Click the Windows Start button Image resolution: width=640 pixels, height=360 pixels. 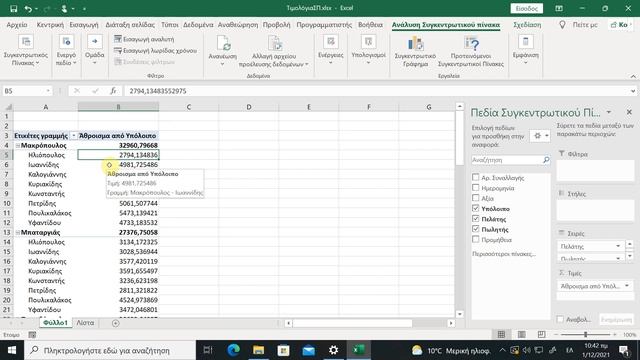coord(12,350)
